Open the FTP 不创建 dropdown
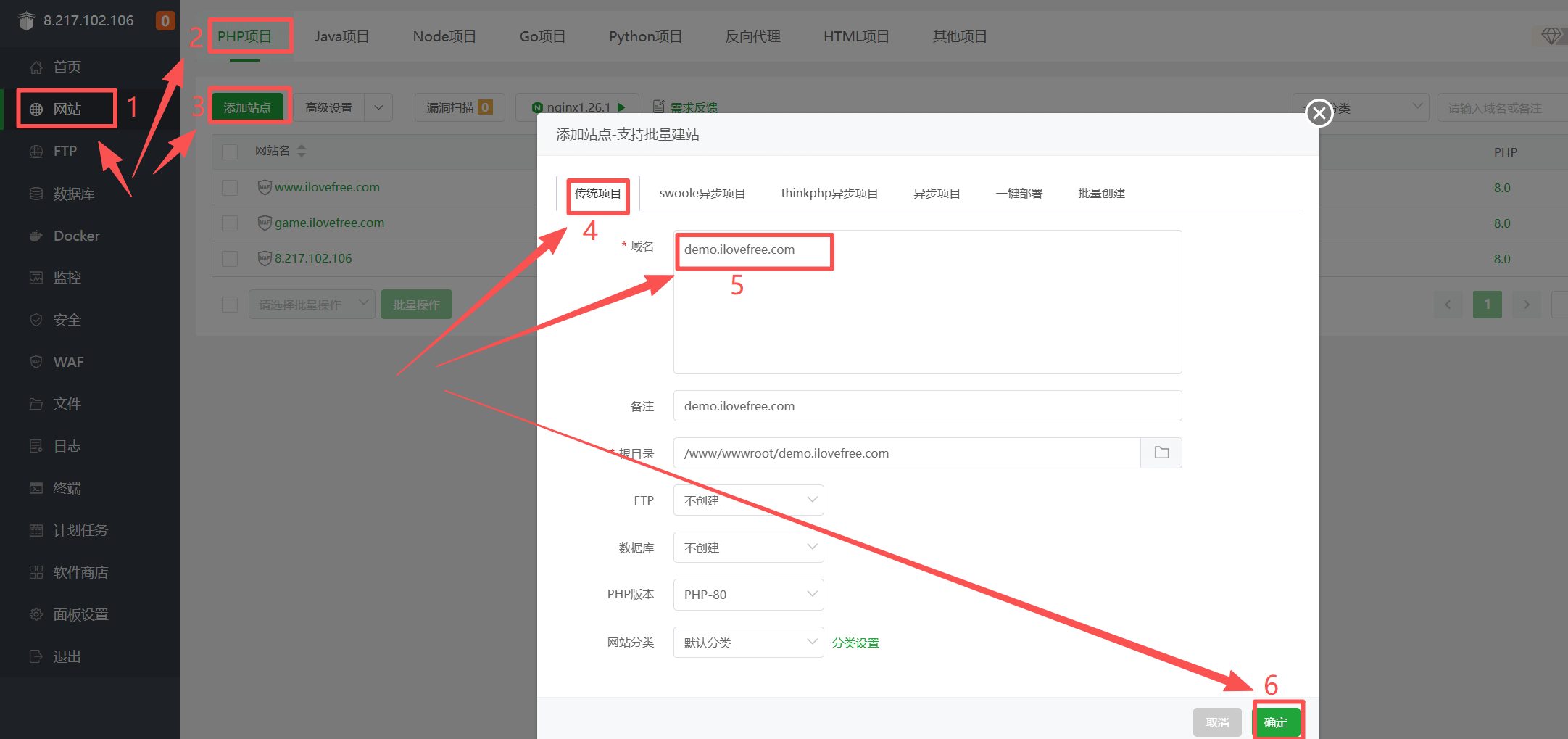Screen dimensions: 1568x739 pos(748,500)
